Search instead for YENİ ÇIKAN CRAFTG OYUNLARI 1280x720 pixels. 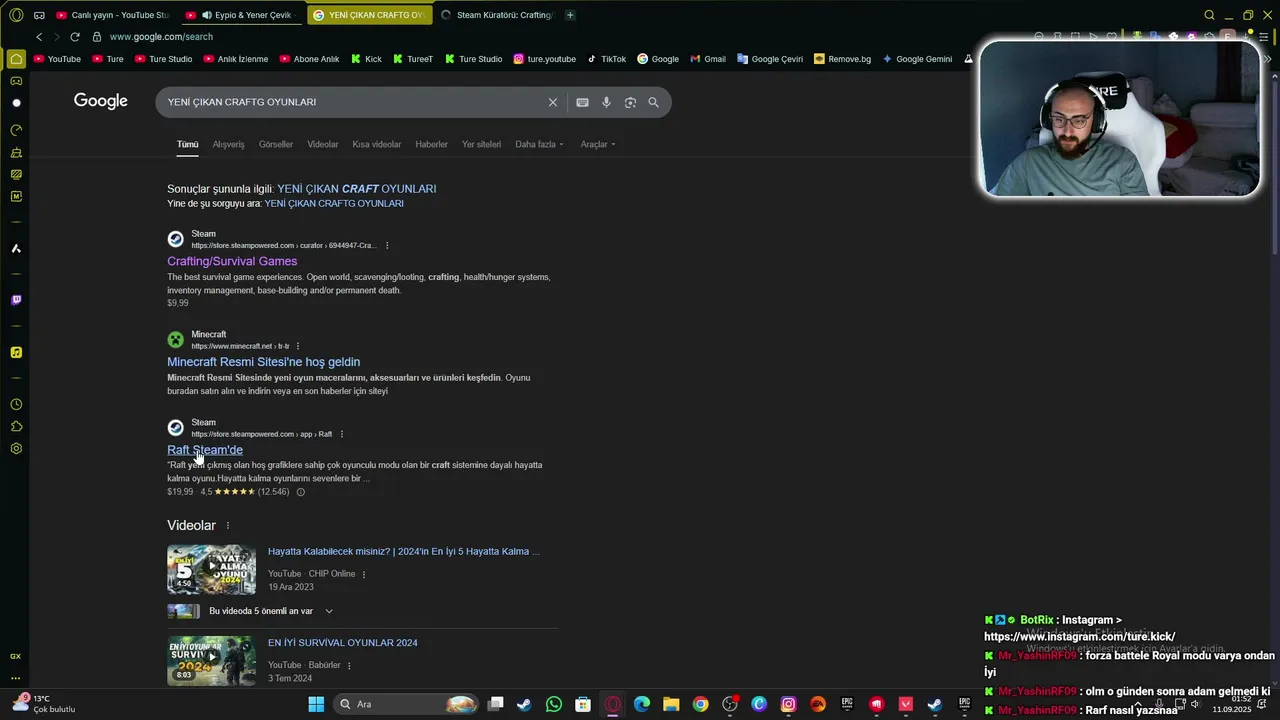[x=334, y=203]
